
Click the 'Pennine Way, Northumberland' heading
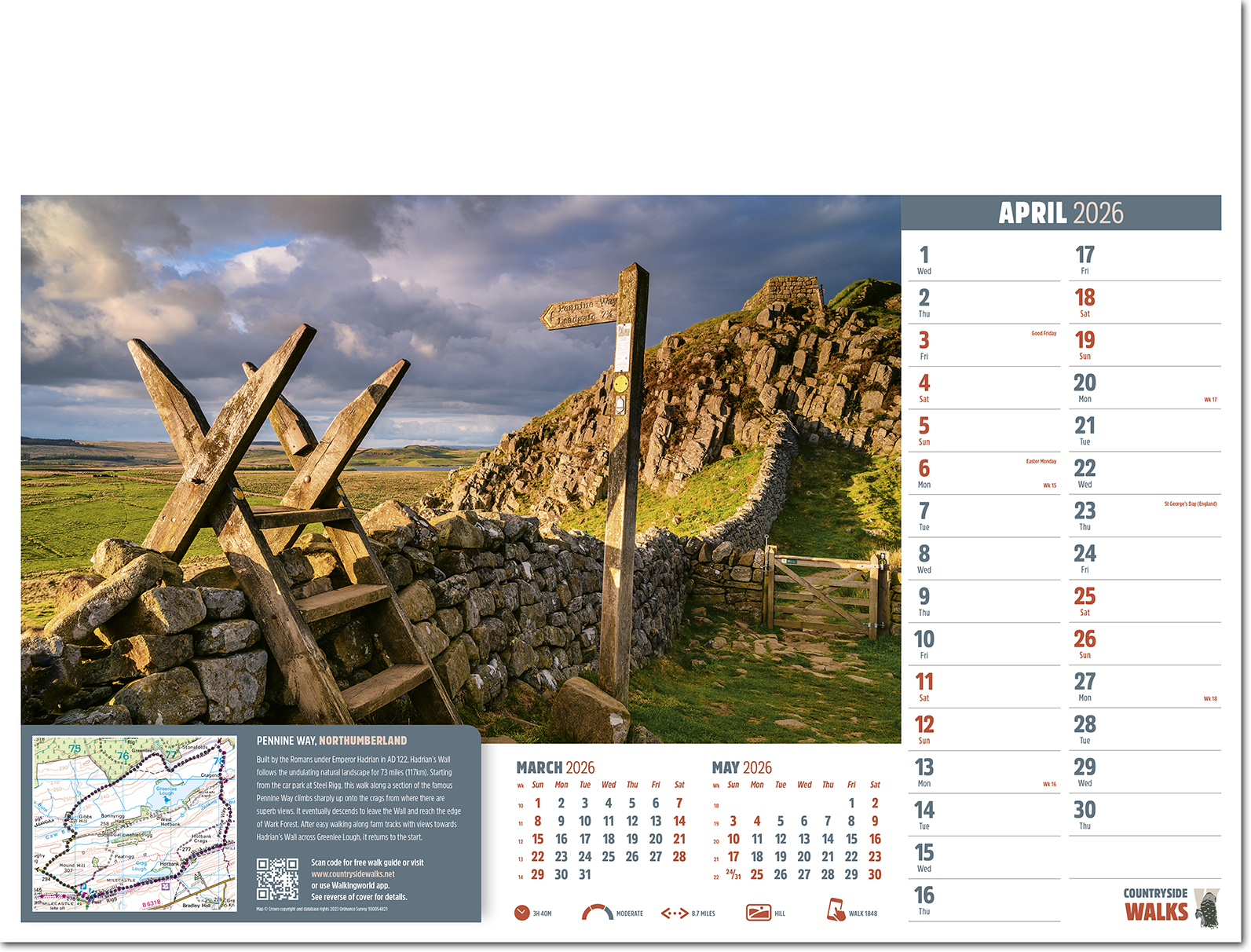pos(331,741)
